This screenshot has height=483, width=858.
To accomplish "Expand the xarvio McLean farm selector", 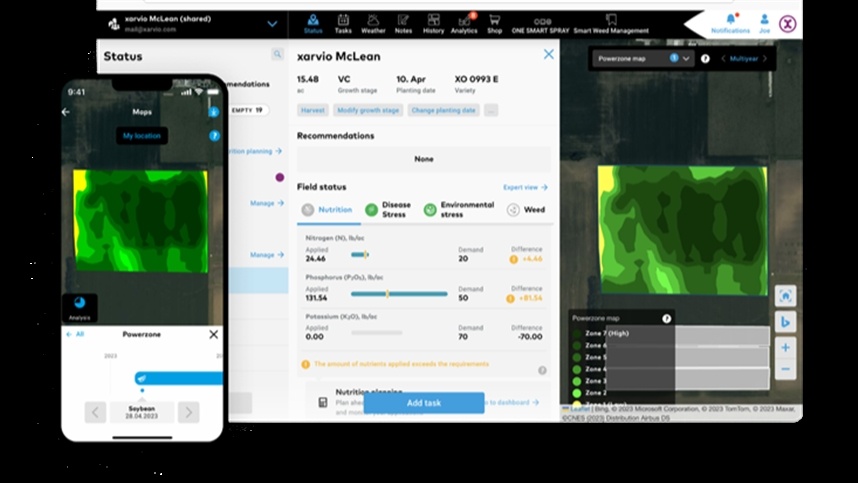I will tap(272, 24).
